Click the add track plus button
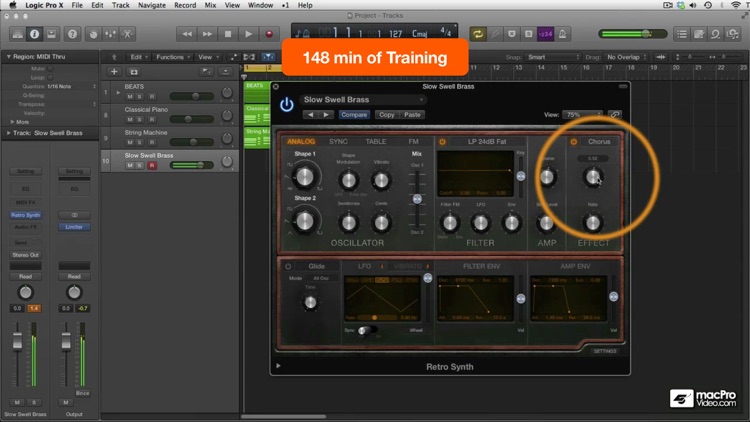 [x=114, y=72]
